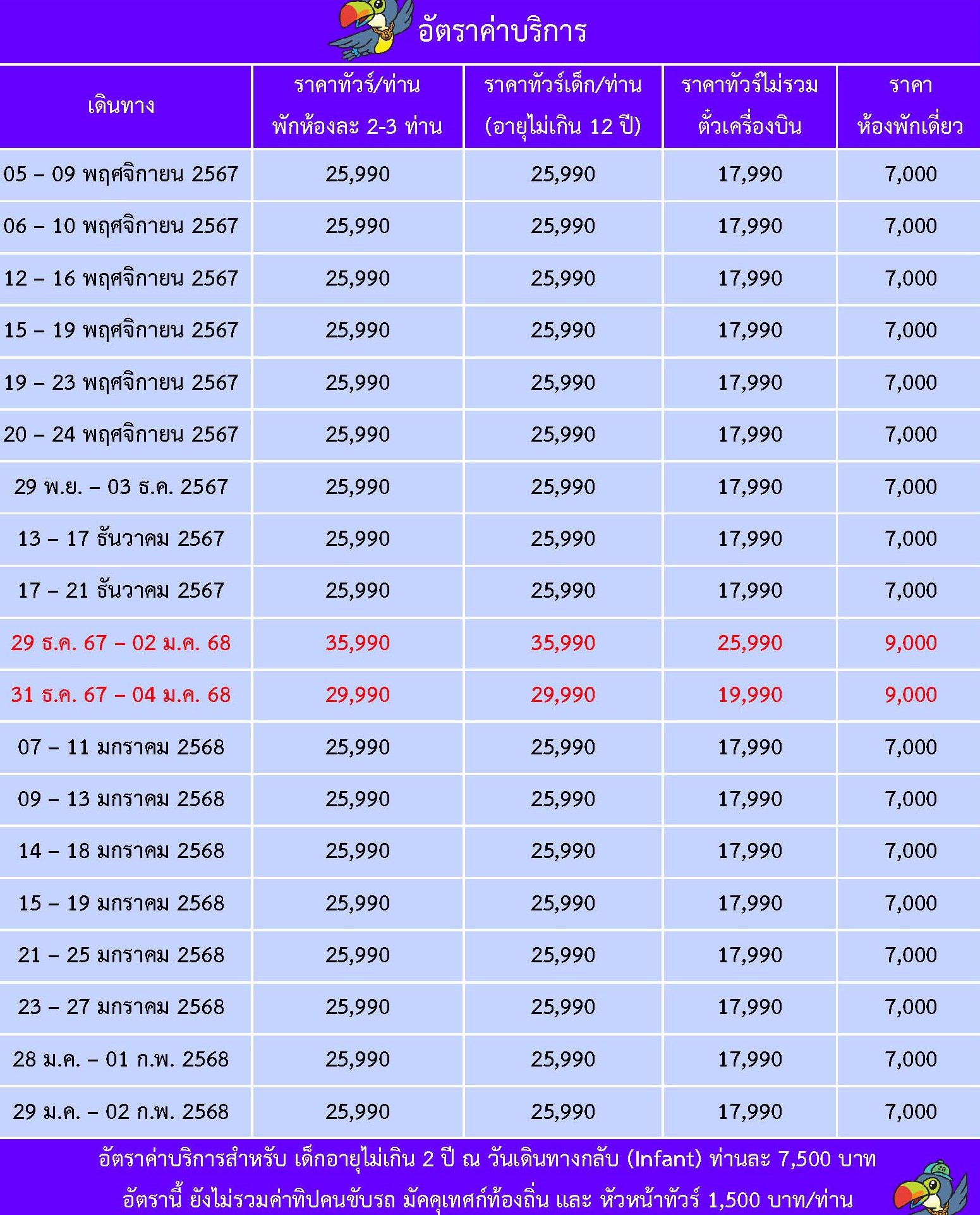Click adult price 25,990 in 07 – 11 มกราคม row
The width and height of the screenshot is (980, 1215).
coord(358,747)
